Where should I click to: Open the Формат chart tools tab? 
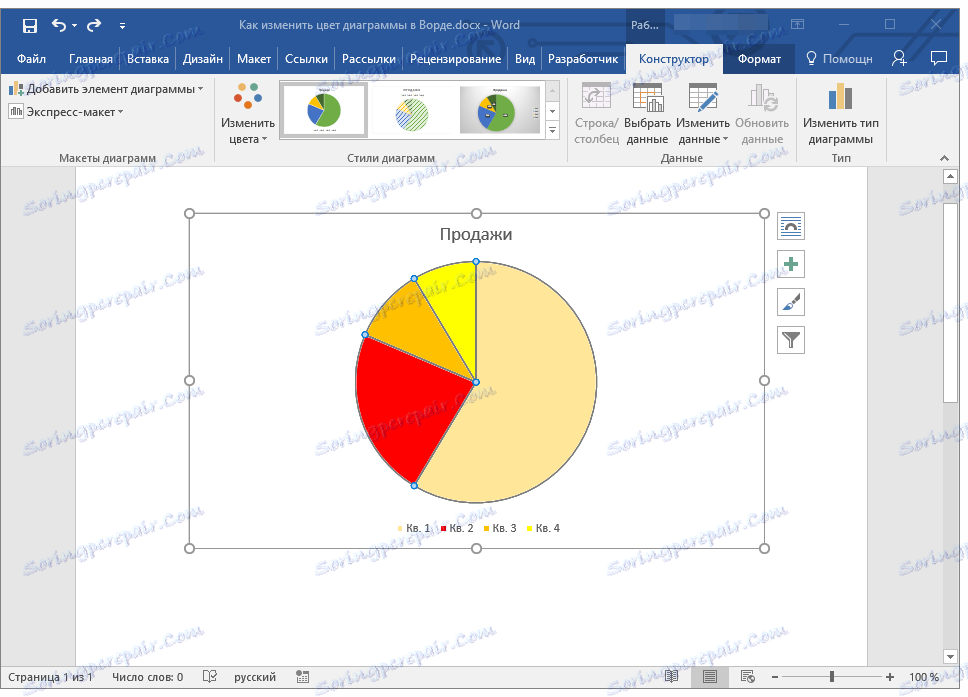coord(759,59)
